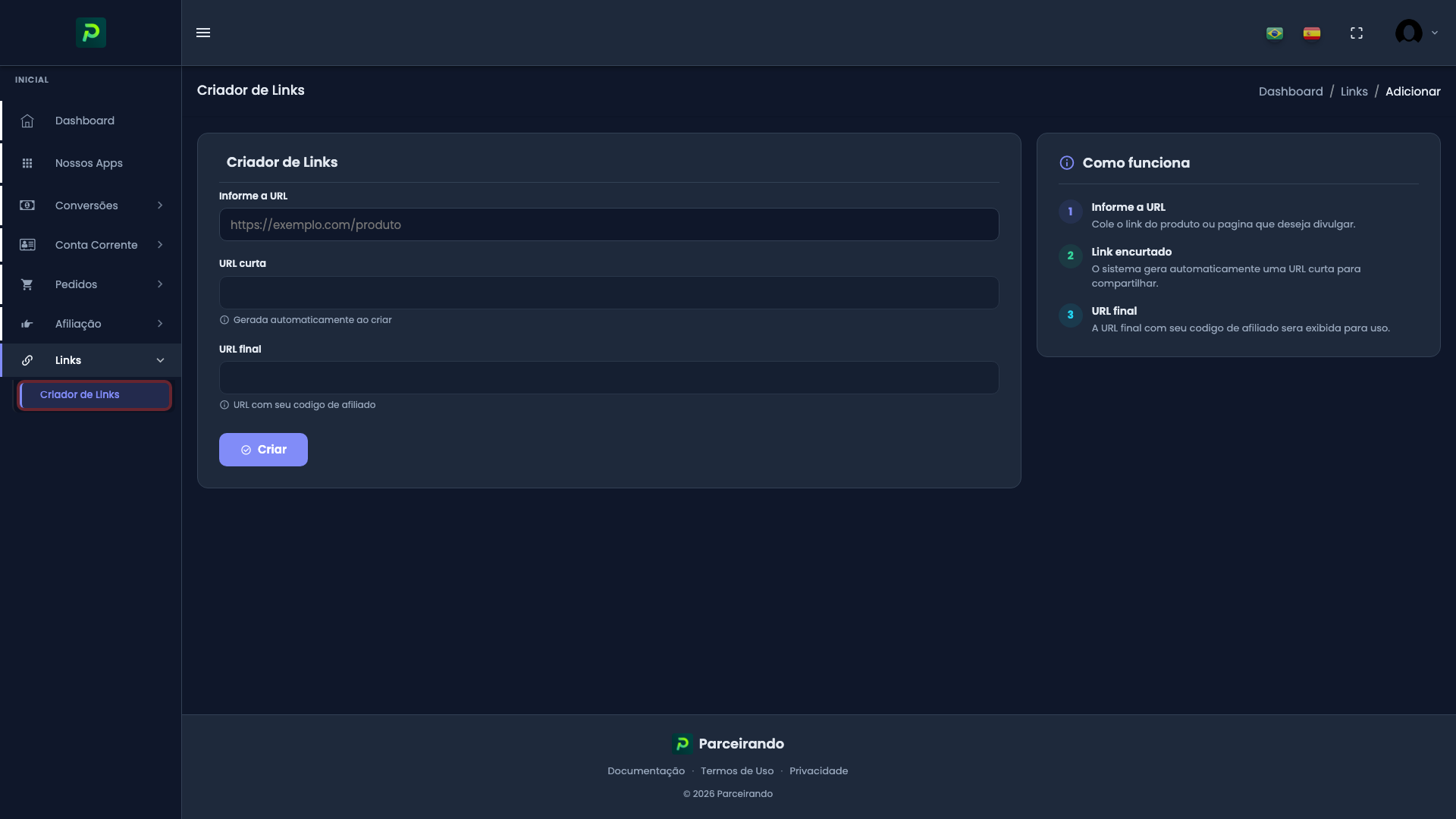1456x819 pixels.
Task: Expand the Conversões submenu chevron
Action: click(160, 206)
